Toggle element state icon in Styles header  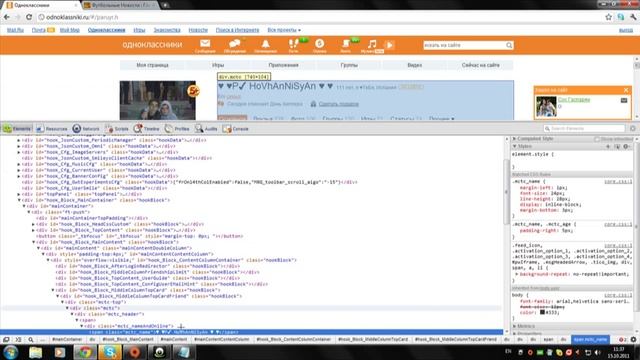tap(617, 146)
